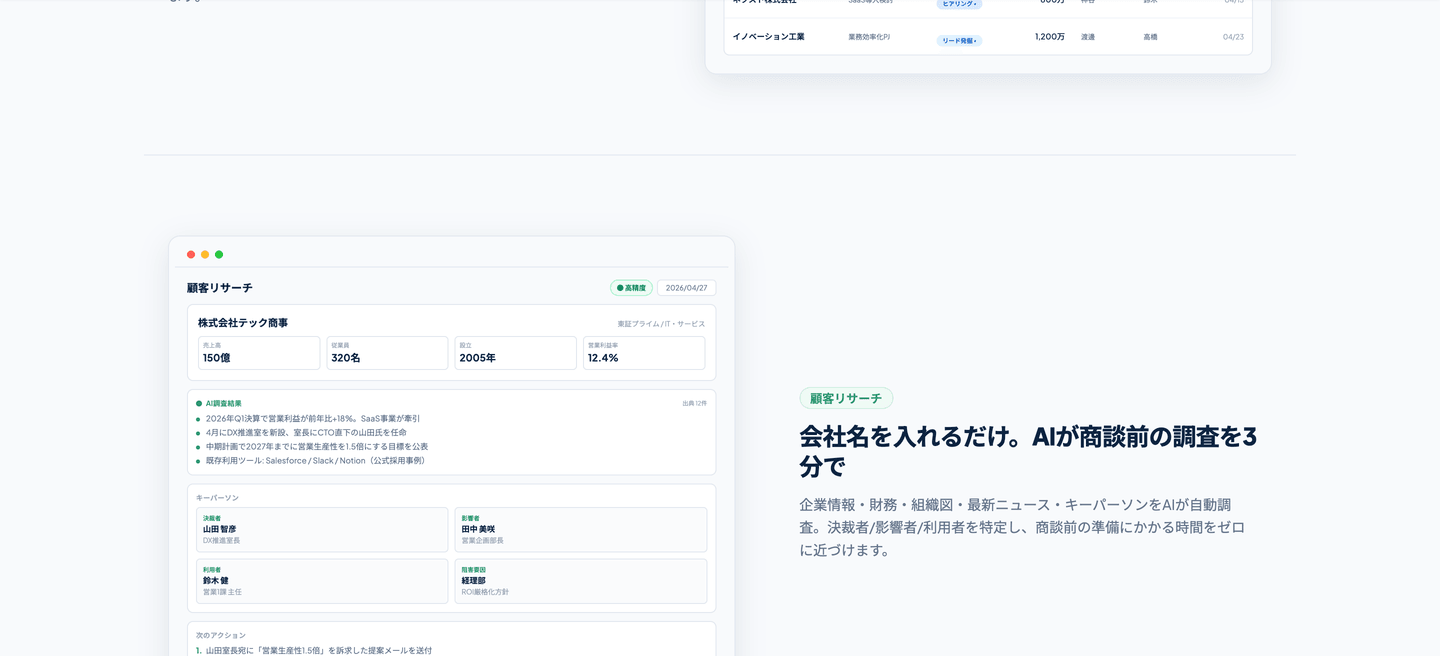The width and height of the screenshot is (1440, 656).
Task: Select the 利用者 鈴木 健 card
Action: [322, 581]
